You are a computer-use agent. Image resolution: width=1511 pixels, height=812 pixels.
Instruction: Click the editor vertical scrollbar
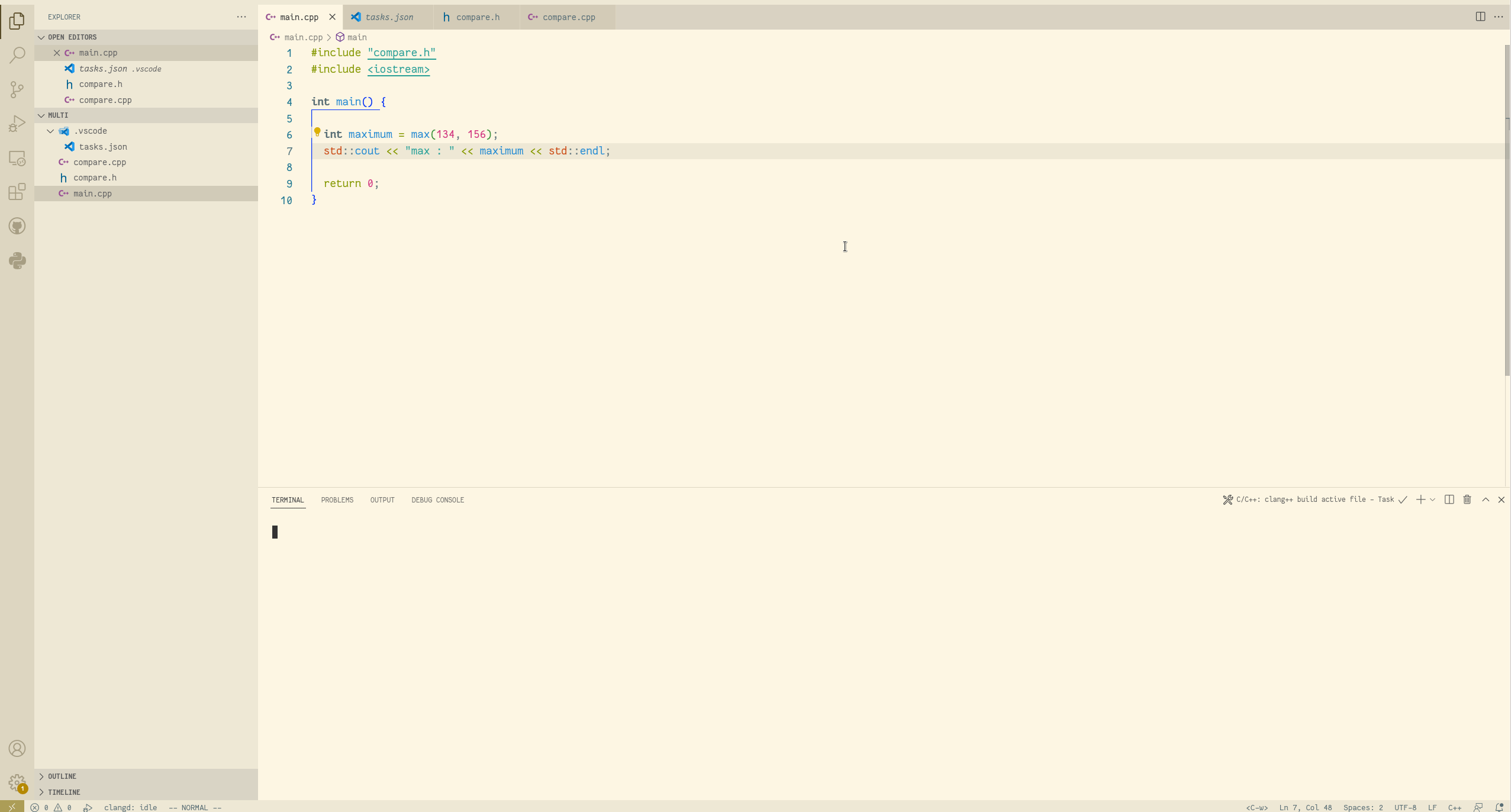coord(1507,210)
